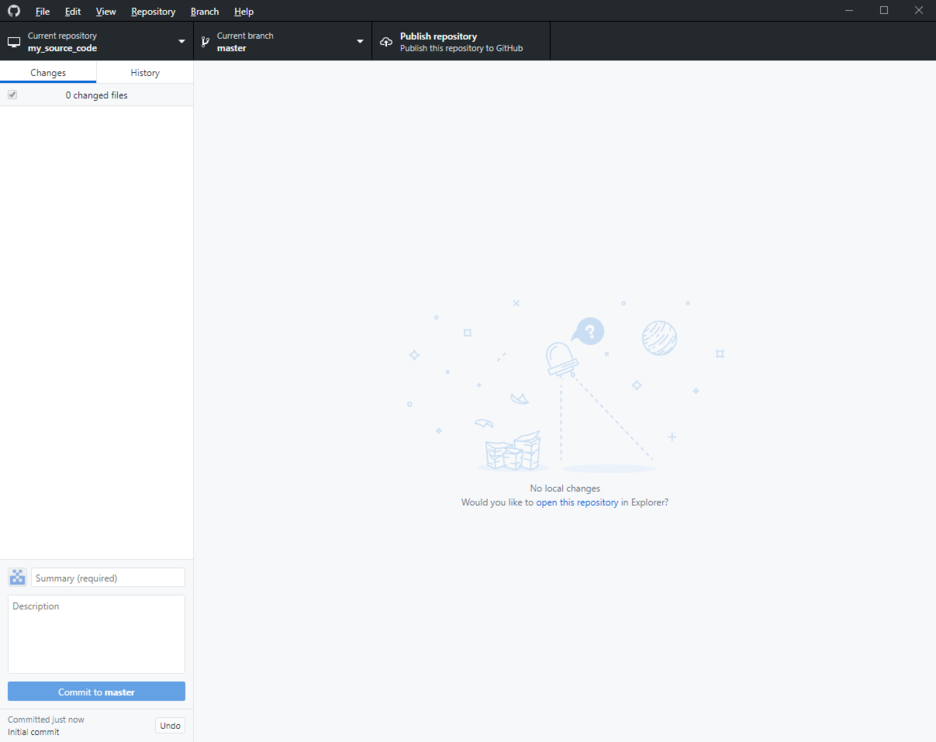Click the cloud upload icon for Publish repository
The width and height of the screenshot is (936, 742).
tap(386, 41)
